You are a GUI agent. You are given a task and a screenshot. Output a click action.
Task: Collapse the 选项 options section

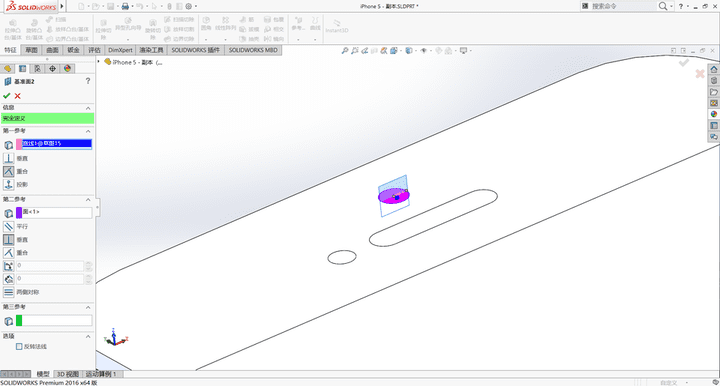coord(88,336)
